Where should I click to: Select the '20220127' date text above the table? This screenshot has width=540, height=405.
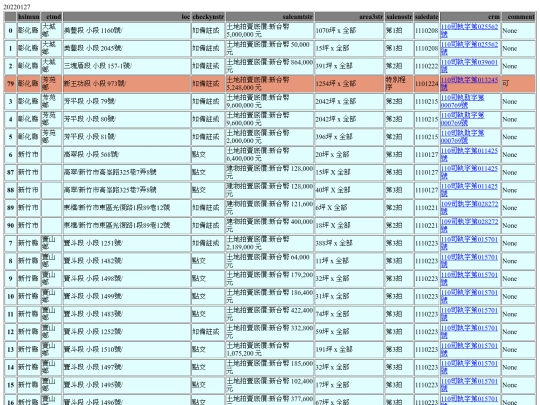pos(17,7)
